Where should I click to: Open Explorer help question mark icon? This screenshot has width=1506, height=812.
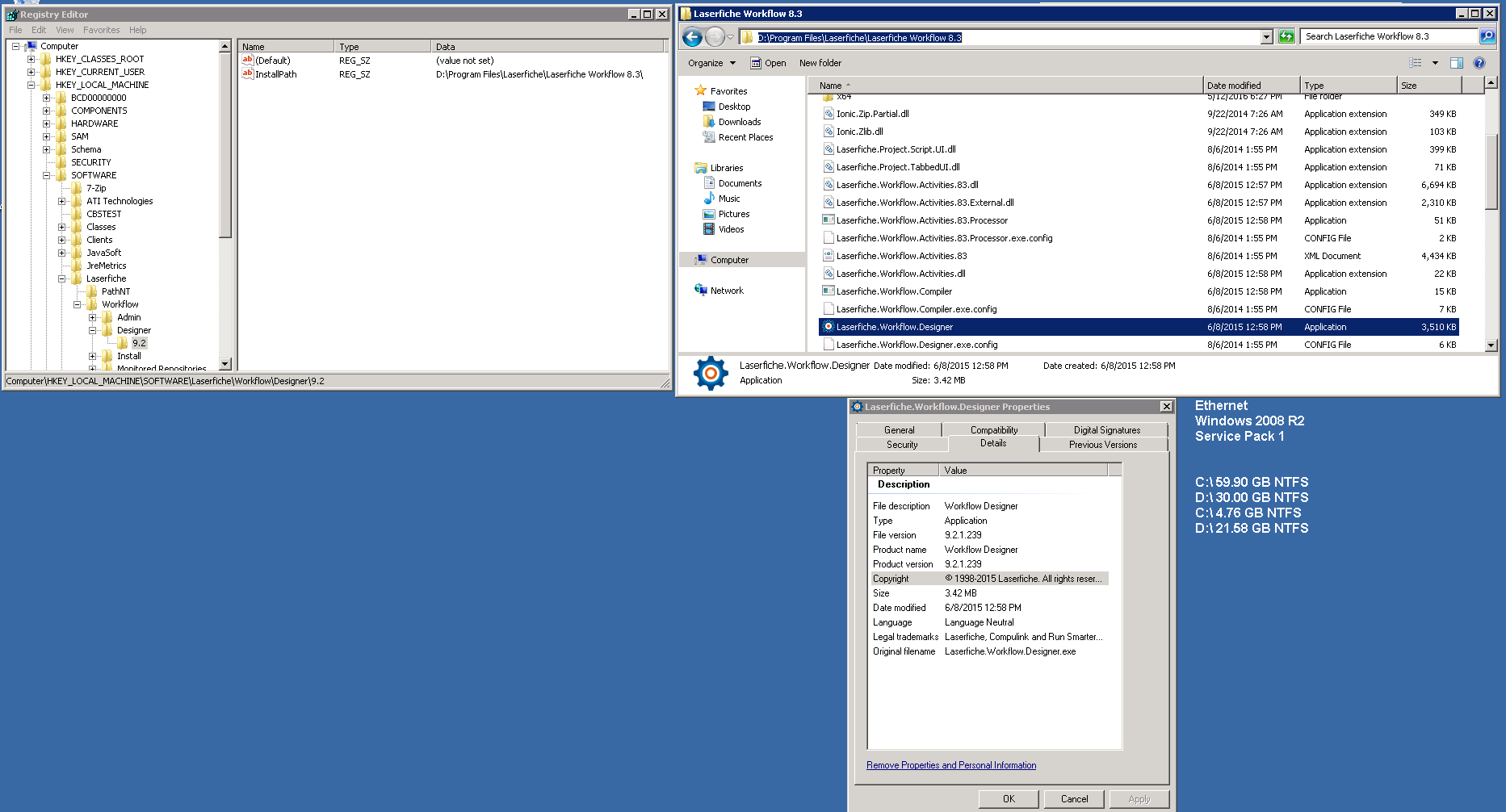pyautogui.click(x=1479, y=63)
